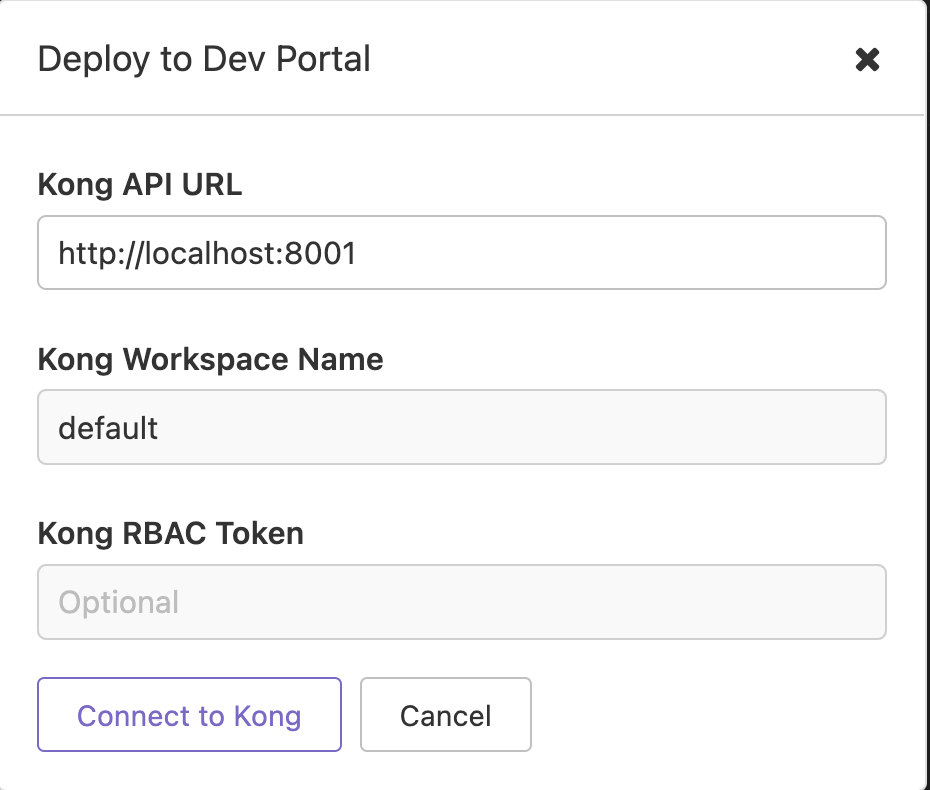Viewport: 930px width, 790px height.
Task: Click the 'Kong RBAC Token' label
Action: coord(171,533)
